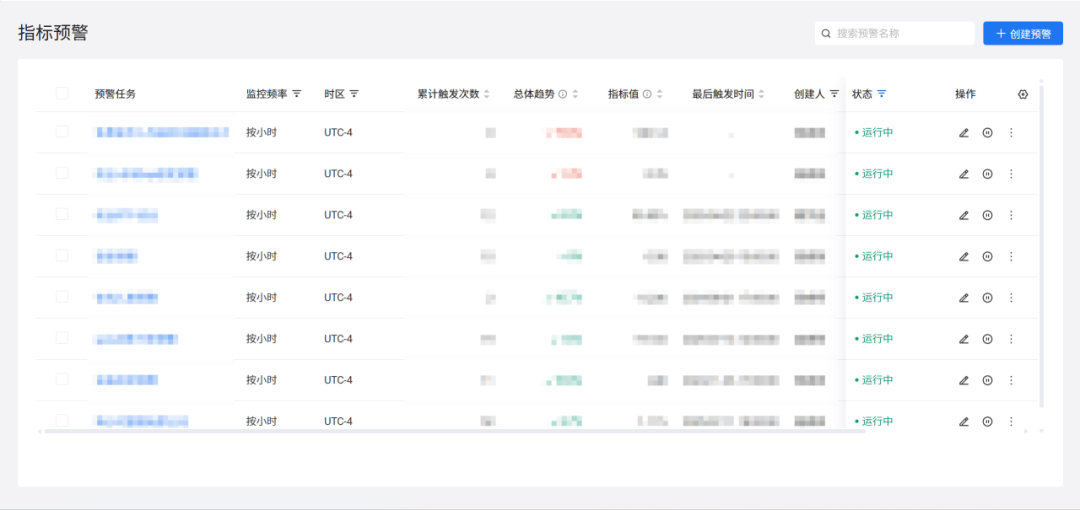Open the more options dots in third row
This screenshot has height=510, width=1080.
[x=1011, y=216]
